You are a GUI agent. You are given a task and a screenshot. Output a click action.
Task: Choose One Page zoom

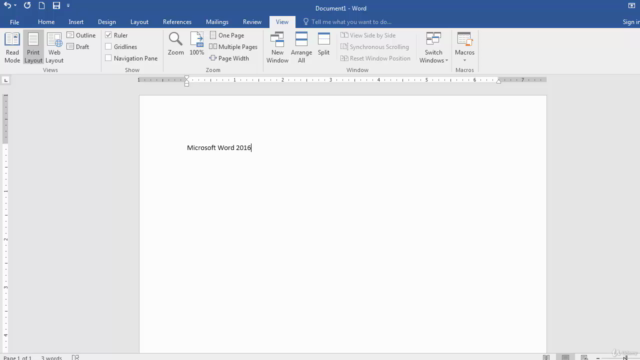227,36
